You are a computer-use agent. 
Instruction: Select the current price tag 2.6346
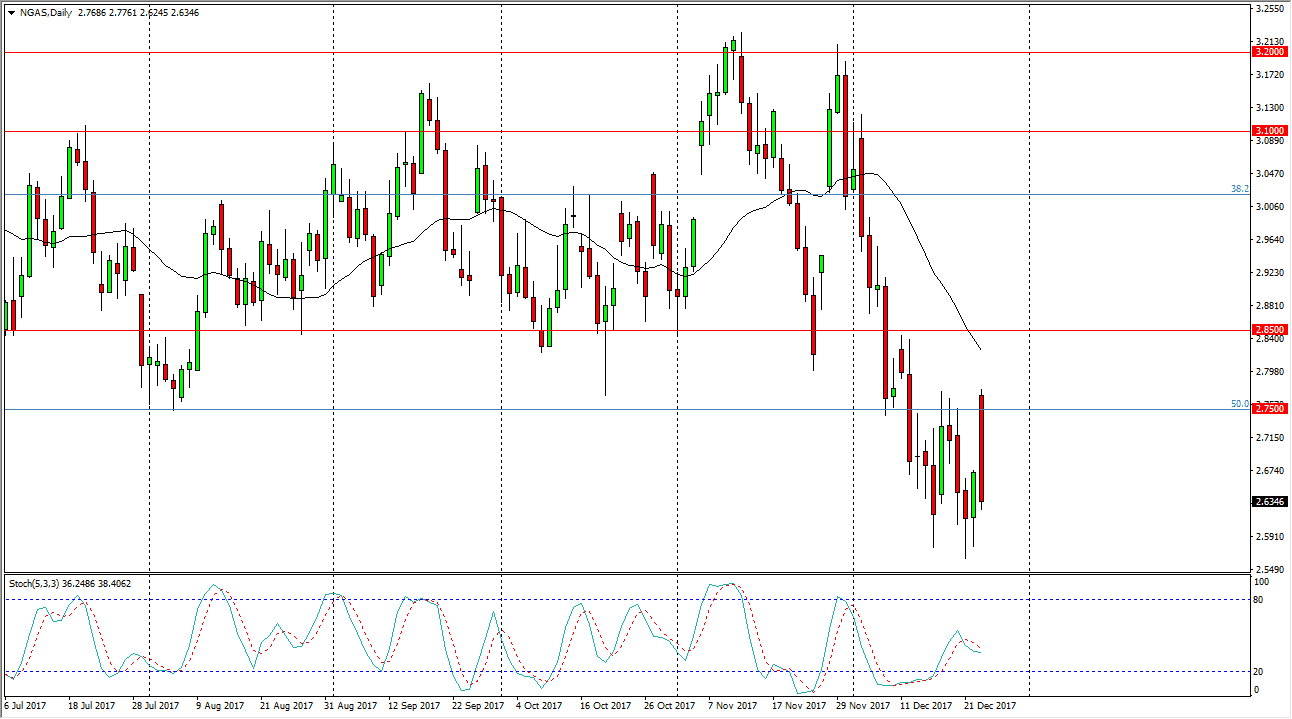(1268, 502)
